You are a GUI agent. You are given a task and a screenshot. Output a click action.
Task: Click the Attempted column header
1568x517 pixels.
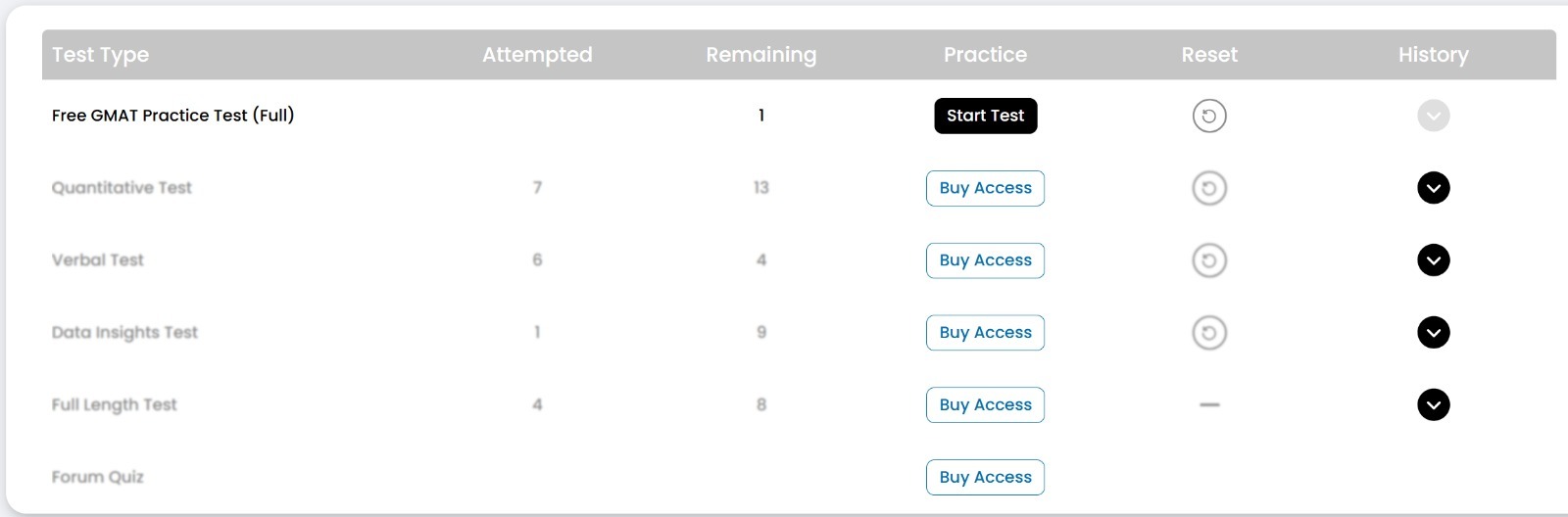(x=537, y=55)
